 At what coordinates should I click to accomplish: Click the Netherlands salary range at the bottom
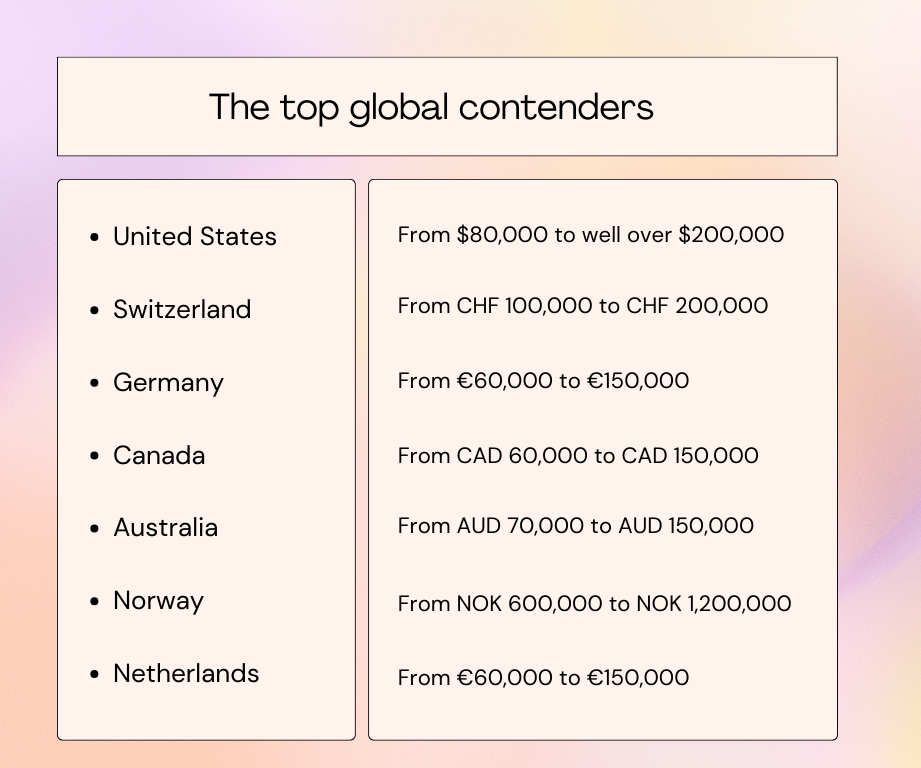coord(543,678)
